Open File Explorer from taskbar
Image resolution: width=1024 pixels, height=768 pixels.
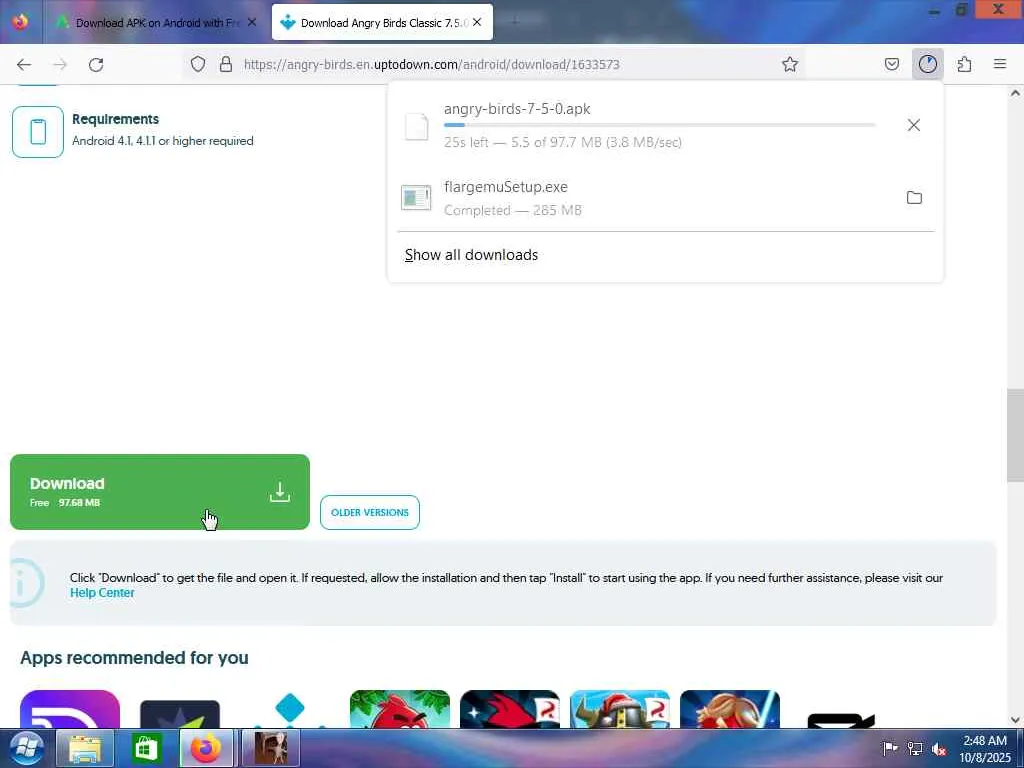[x=85, y=748]
